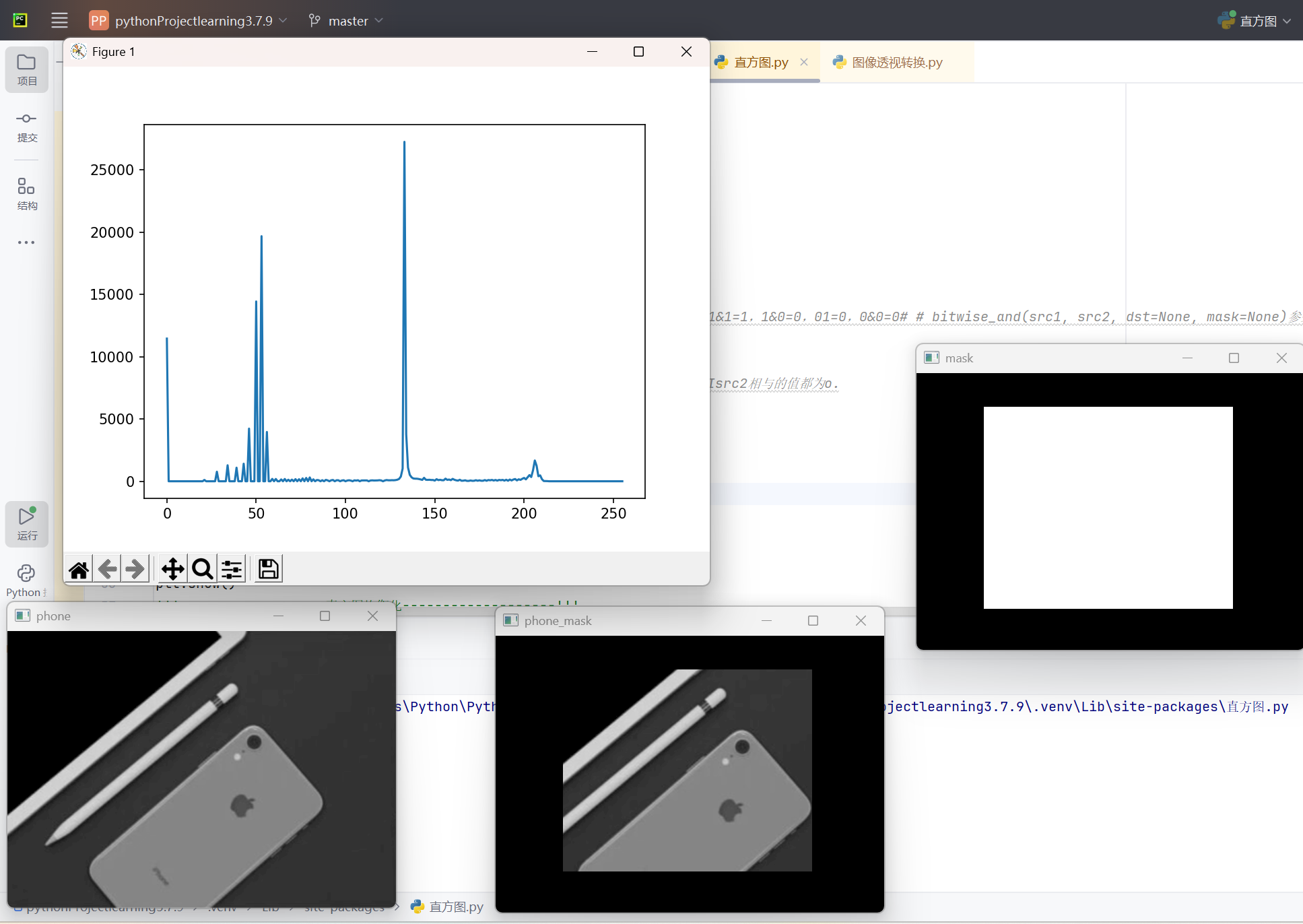Open the 提交 commit tool window
Screen dimensions: 1303x924
click(x=27, y=127)
